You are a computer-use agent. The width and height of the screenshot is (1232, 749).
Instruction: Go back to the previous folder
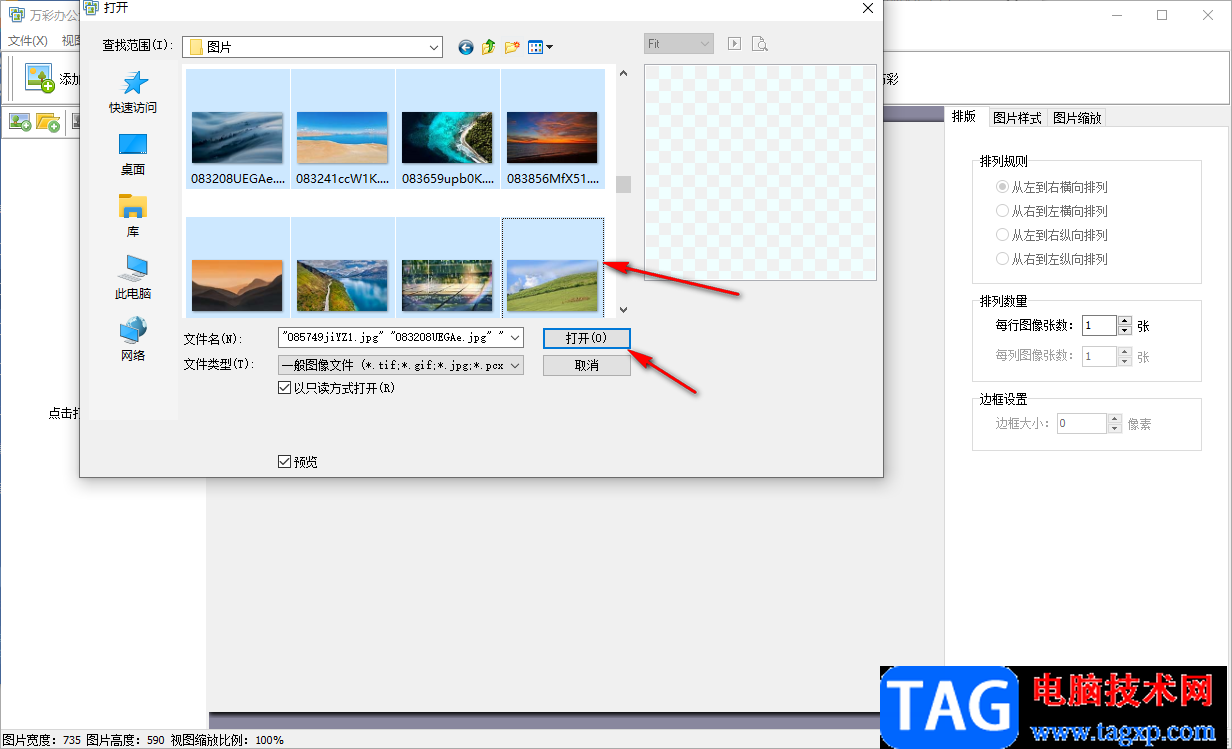(x=466, y=47)
